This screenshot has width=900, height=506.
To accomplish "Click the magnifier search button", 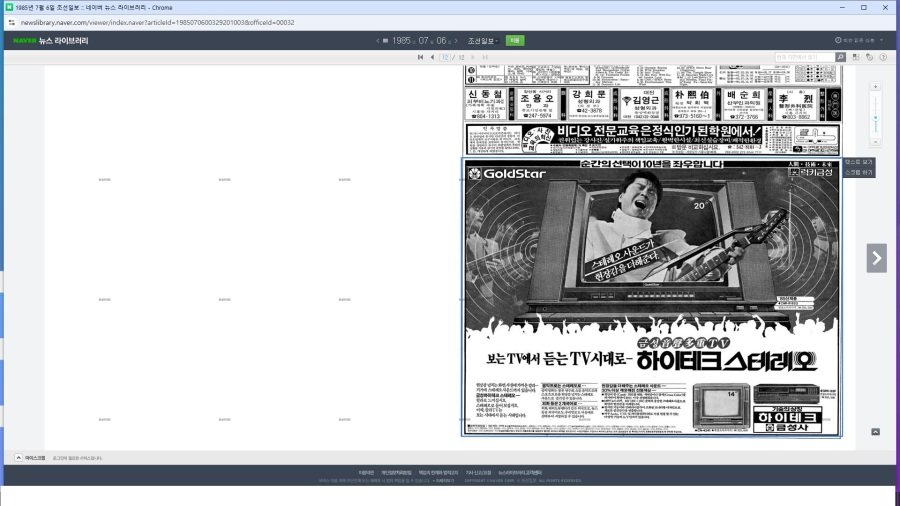I will (840, 57).
